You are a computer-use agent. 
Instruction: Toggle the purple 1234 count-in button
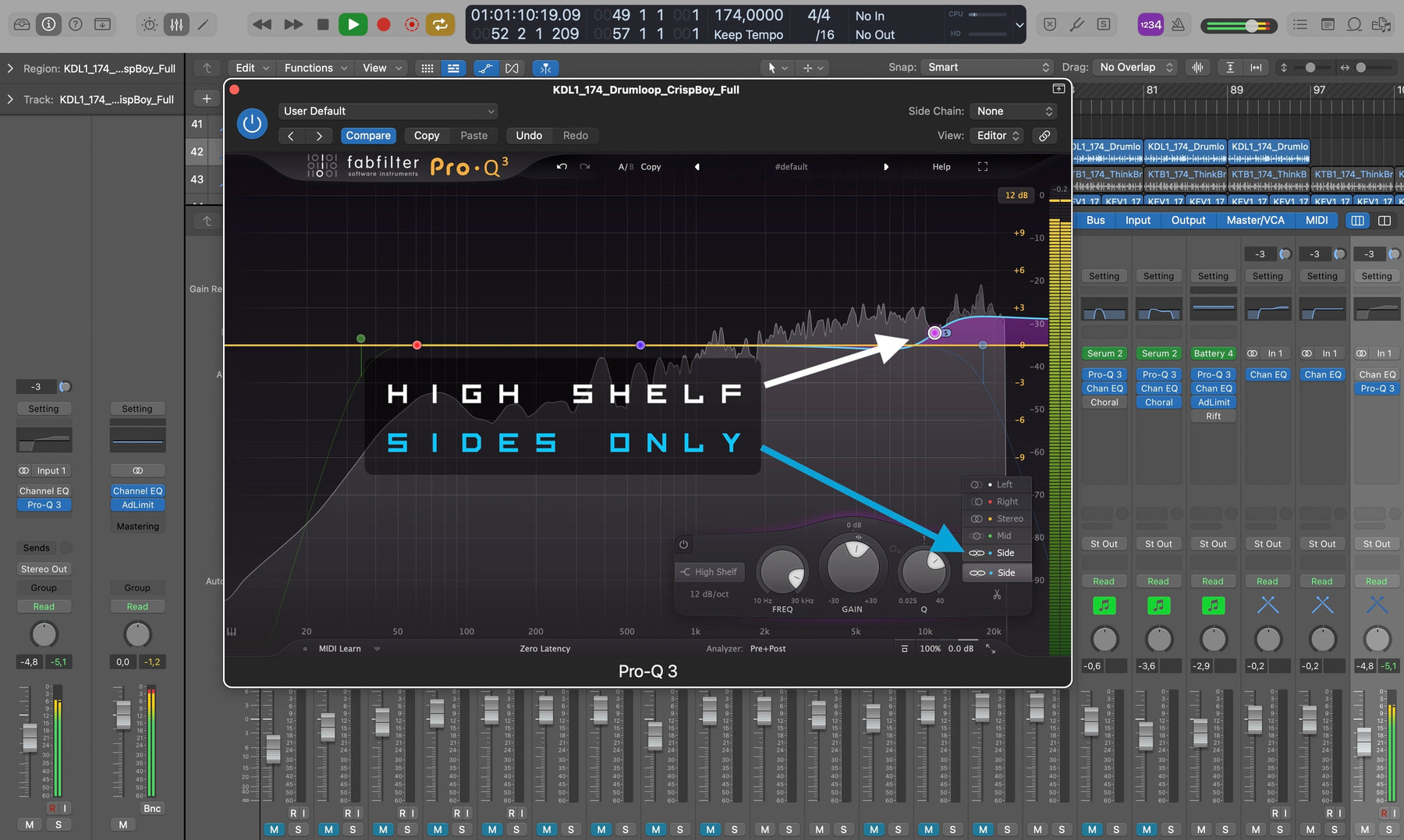pos(1150,24)
